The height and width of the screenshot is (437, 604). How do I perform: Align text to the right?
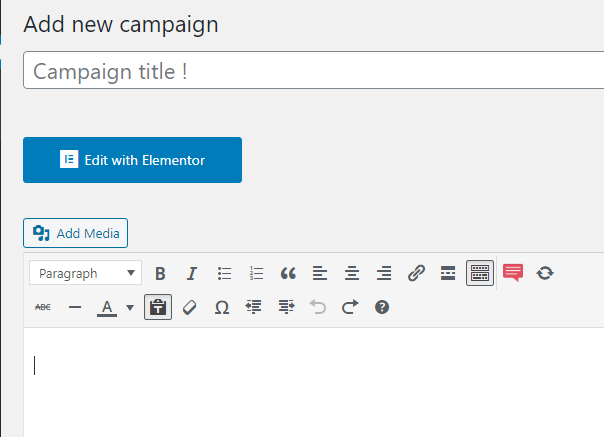pos(384,273)
